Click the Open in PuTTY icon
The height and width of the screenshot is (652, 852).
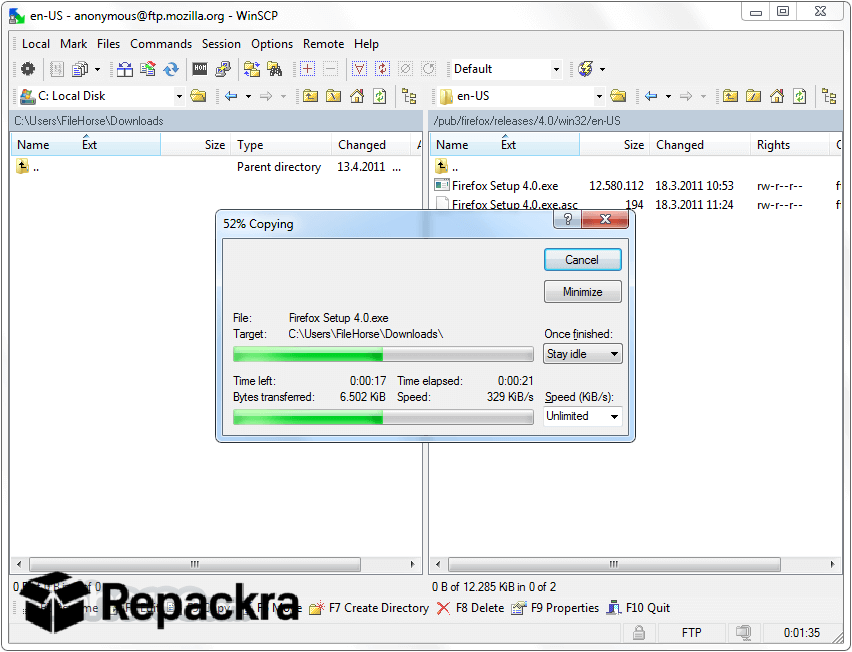(x=223, y=69)
